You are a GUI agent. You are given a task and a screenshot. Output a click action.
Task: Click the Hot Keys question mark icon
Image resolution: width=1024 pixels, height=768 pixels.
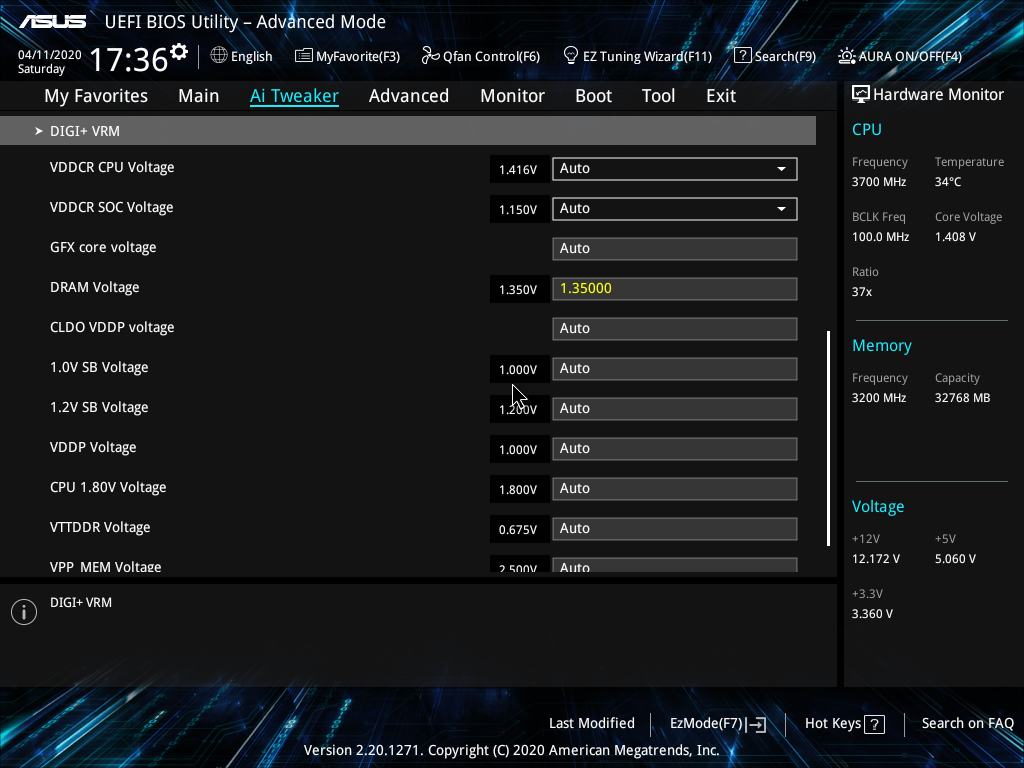tap(874, 724)
